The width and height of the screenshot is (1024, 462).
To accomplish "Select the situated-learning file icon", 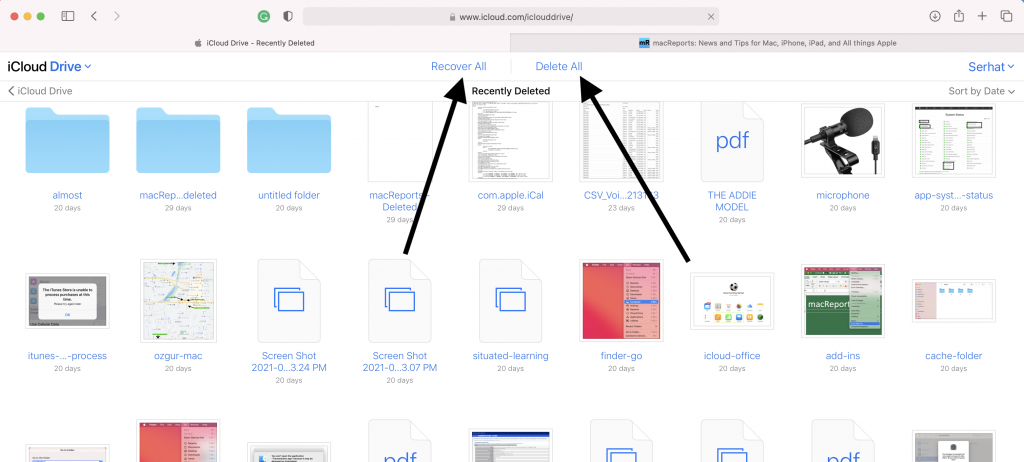I will [x=511, y=301].
